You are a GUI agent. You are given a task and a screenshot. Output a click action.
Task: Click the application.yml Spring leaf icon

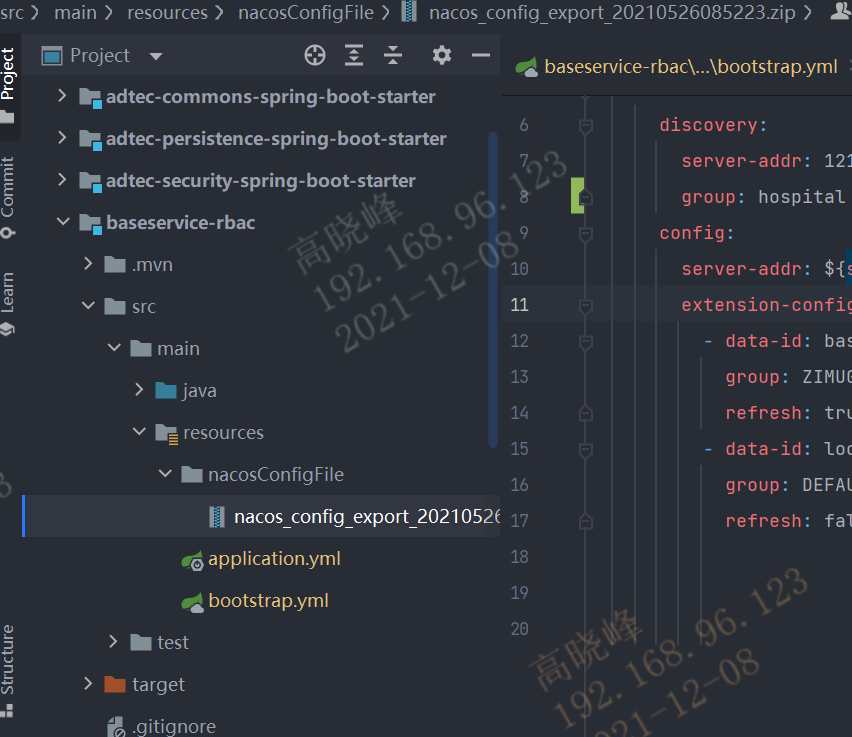(x=192, y=560)
